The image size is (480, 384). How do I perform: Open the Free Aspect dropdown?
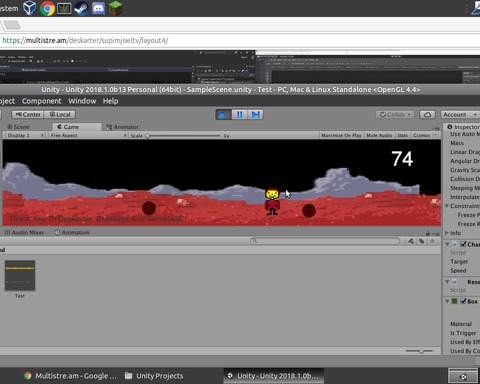(x=88, y=135)
